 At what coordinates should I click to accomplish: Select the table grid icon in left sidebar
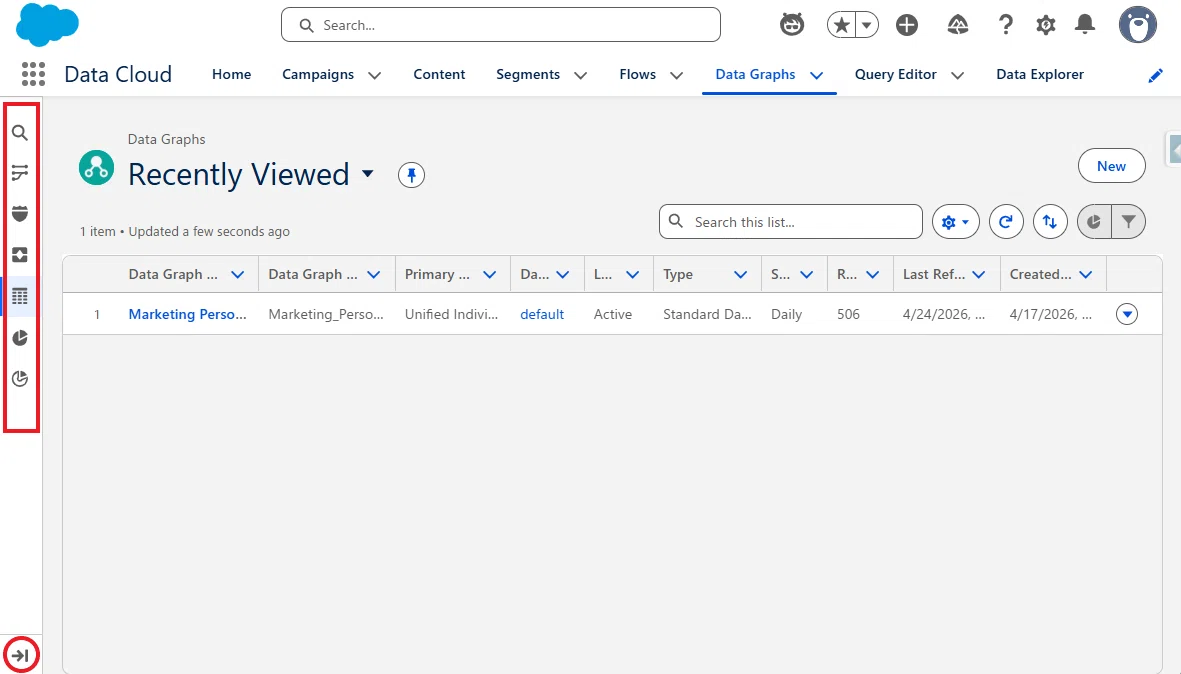pos(20,297)
